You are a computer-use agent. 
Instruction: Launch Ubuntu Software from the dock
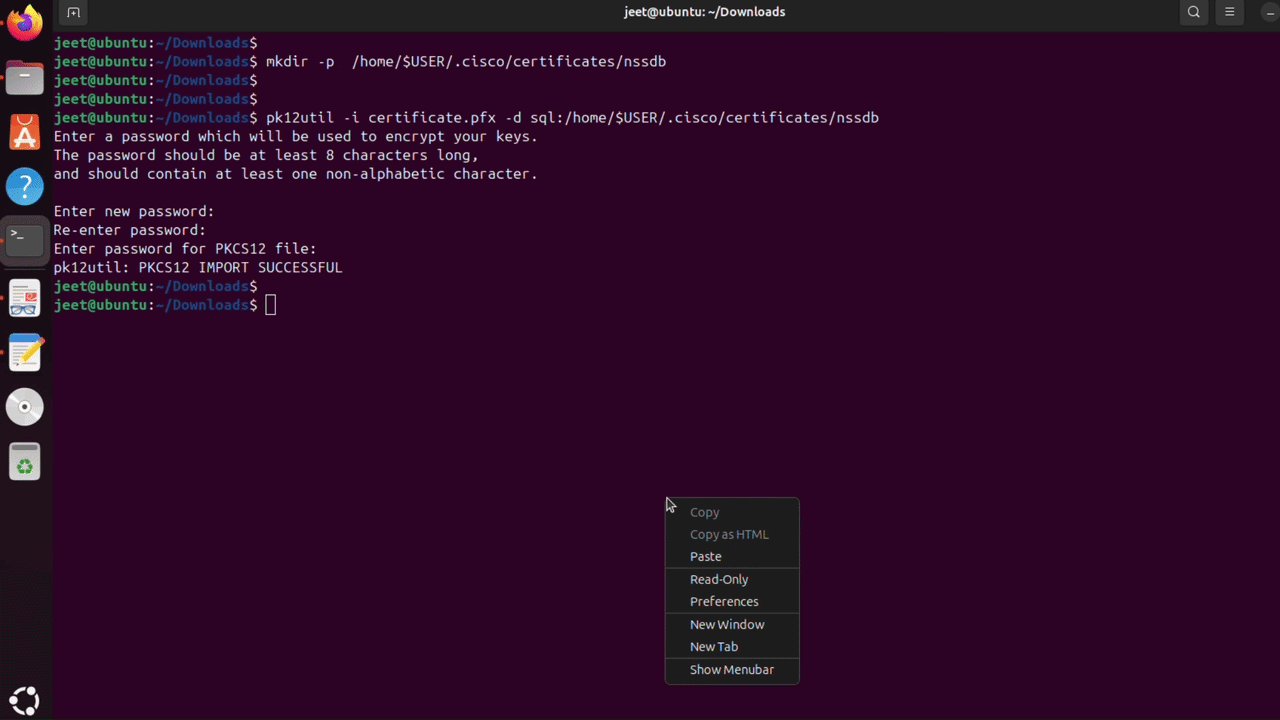pos(25,132)
